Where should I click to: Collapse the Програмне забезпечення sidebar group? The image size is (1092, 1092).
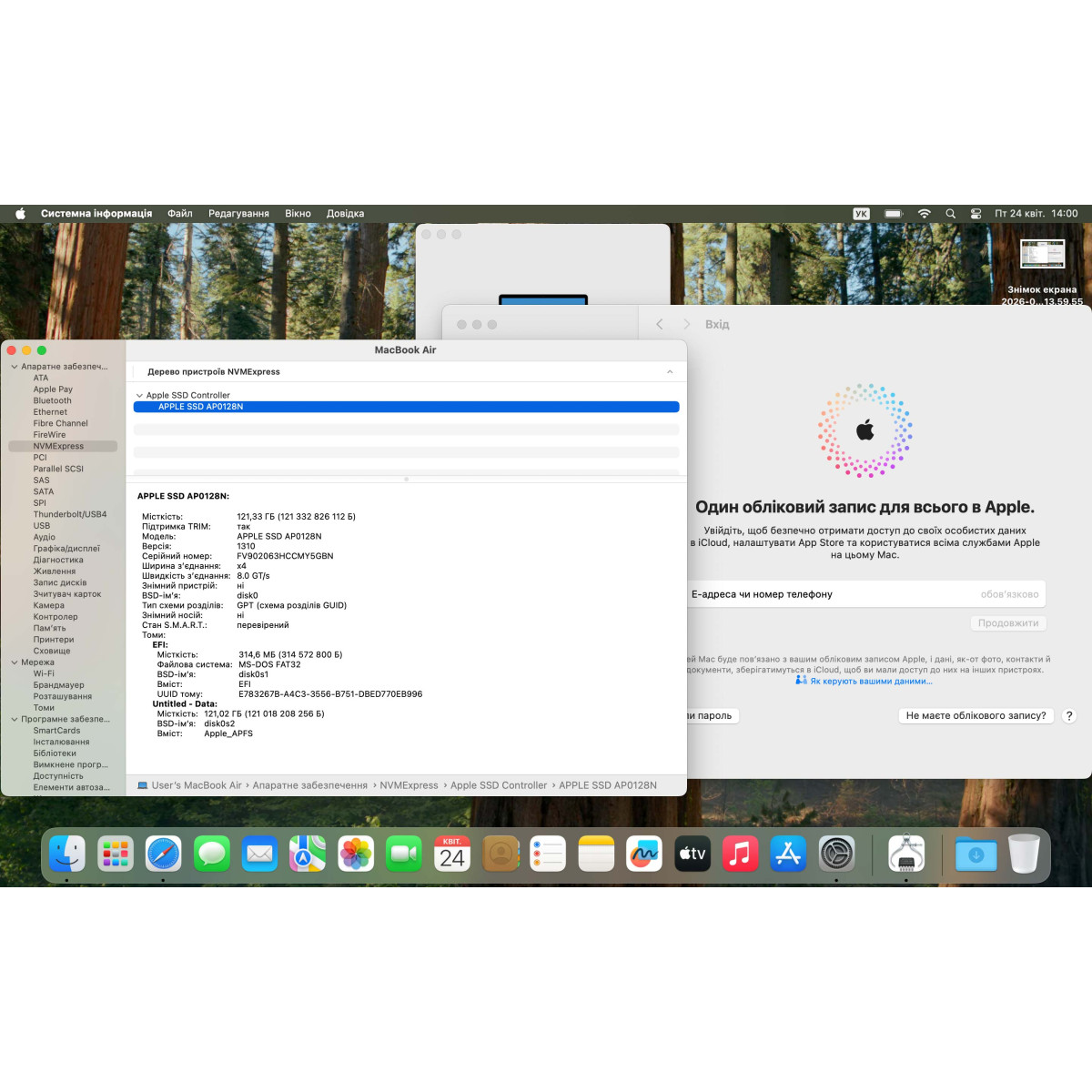click(15, 719)
